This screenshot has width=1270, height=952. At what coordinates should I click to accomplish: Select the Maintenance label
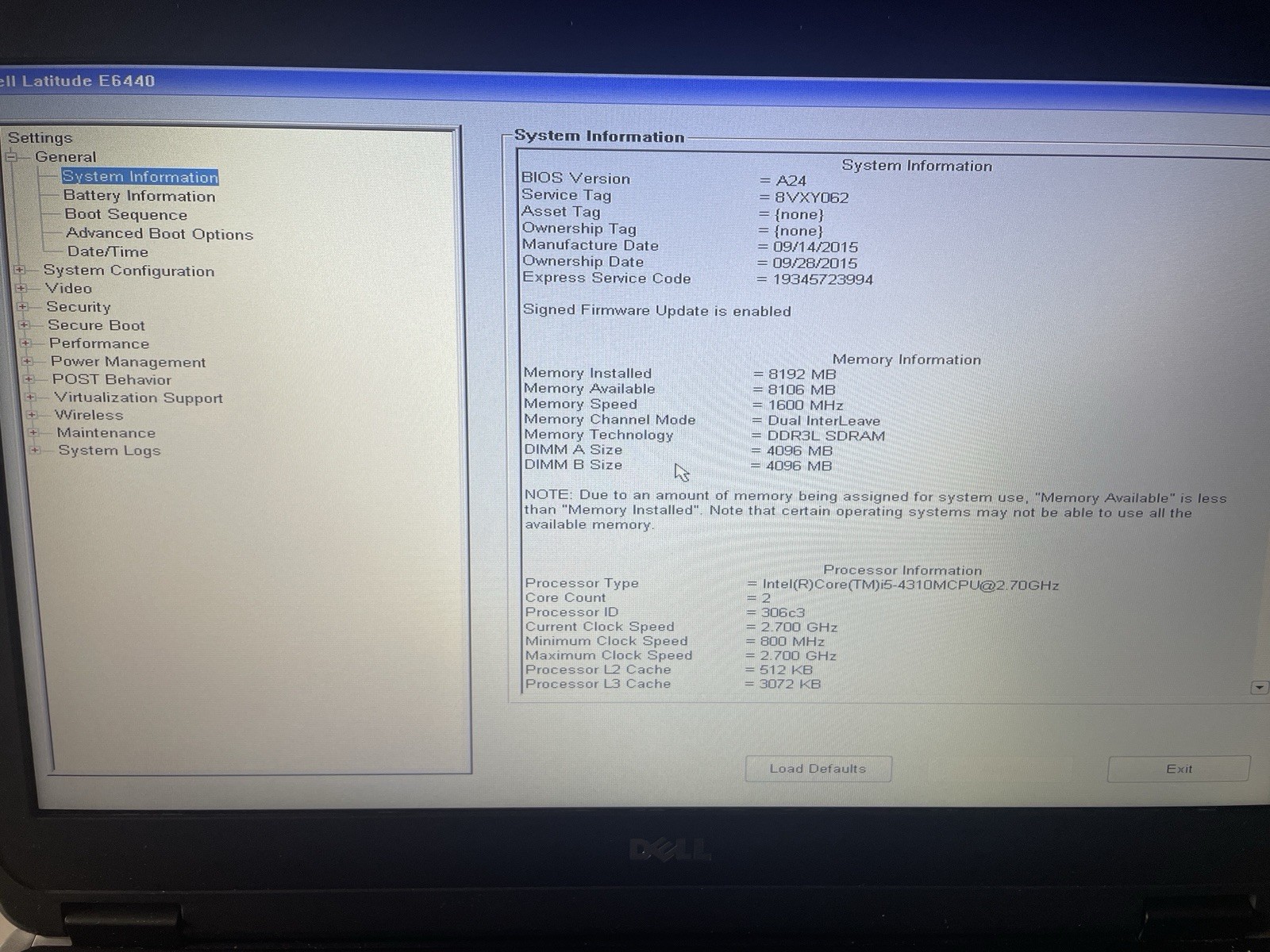point(106,433)
